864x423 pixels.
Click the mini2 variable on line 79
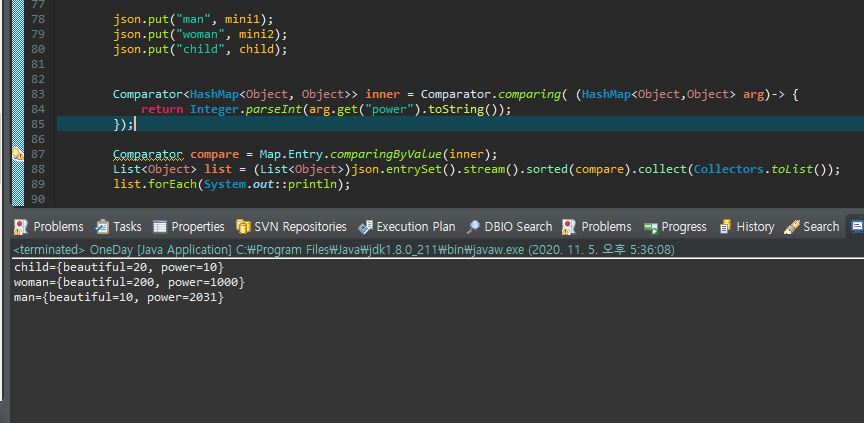[x=256, y=34]
